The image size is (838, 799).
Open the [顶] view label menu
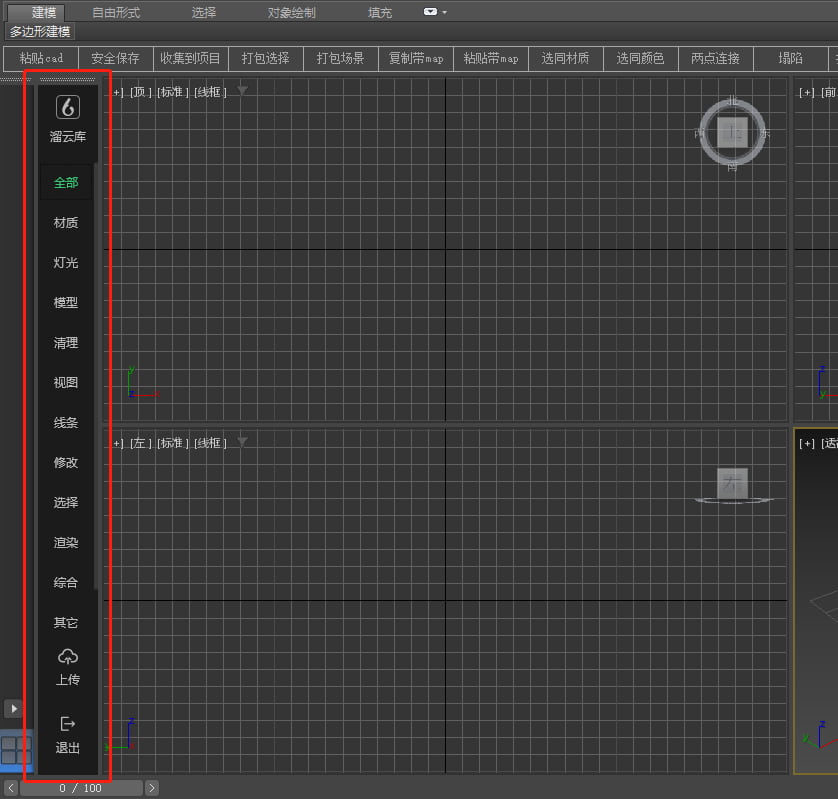click(141, 92)
